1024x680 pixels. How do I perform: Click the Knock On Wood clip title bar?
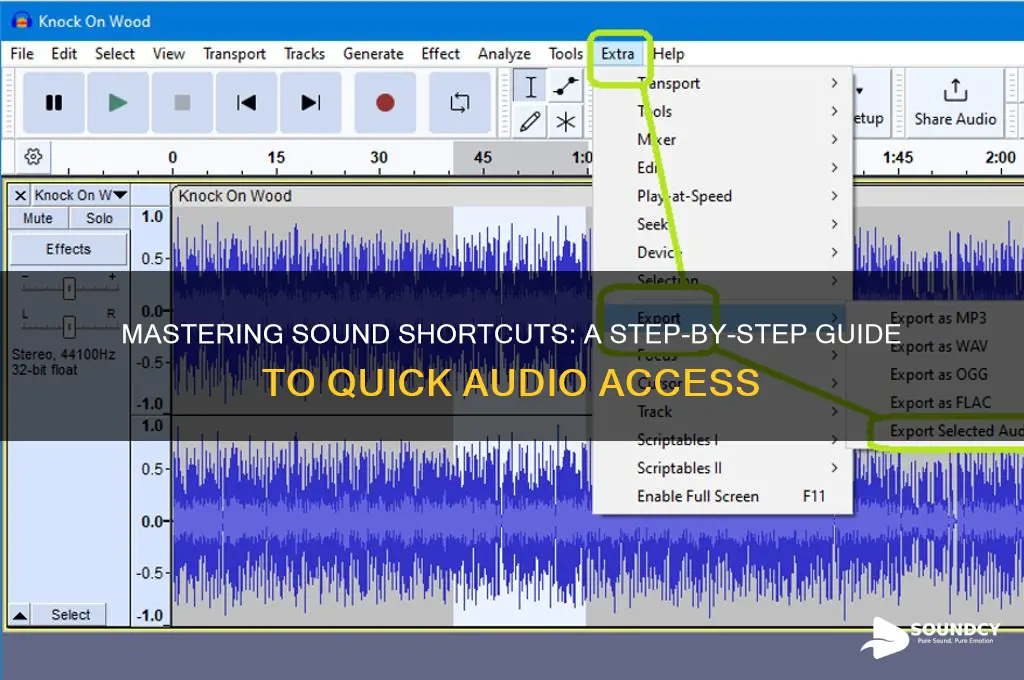pyautogui.click(x=381, y=196)
